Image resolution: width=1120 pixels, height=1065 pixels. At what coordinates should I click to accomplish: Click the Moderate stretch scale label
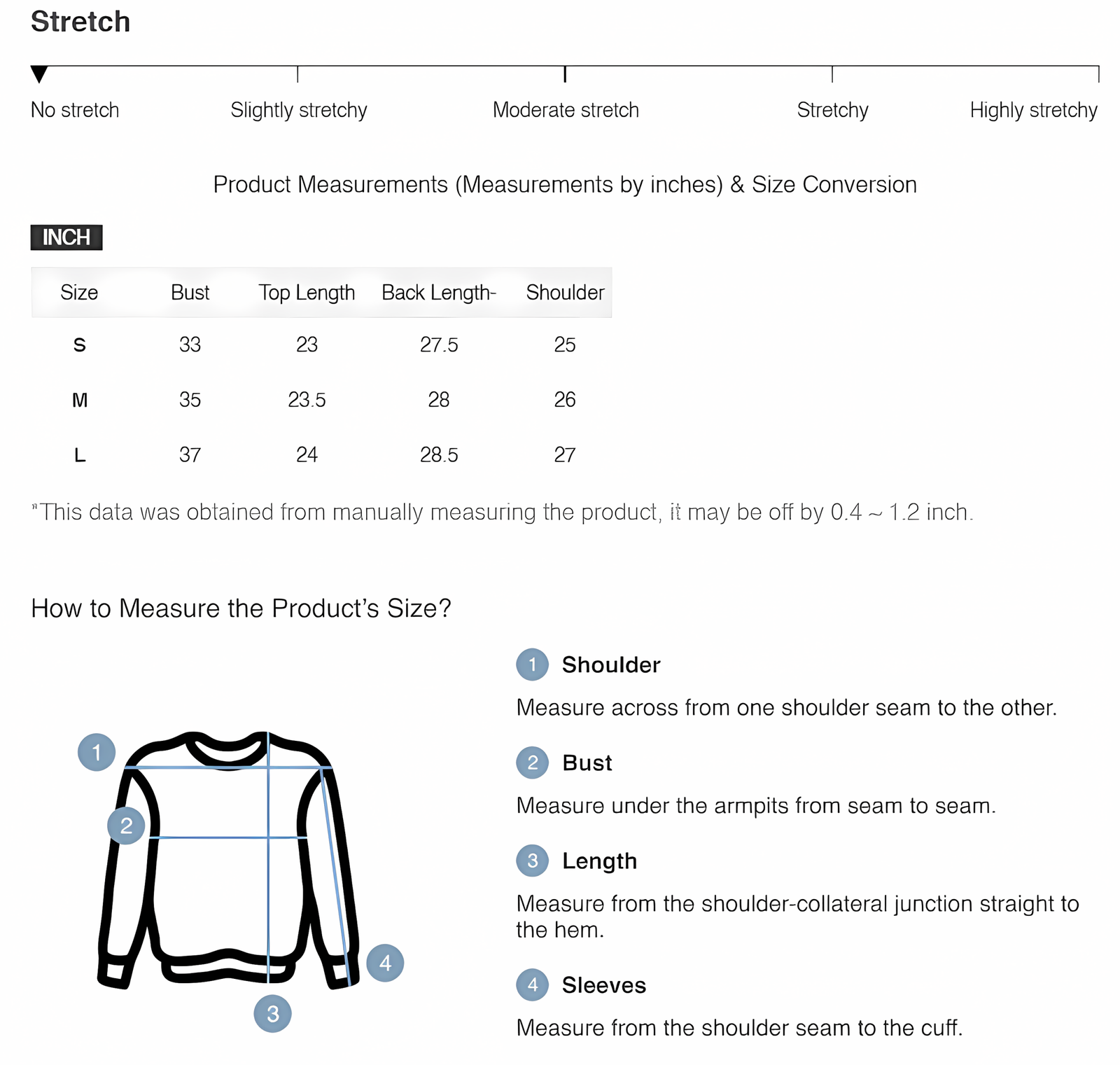coord(566,110)
